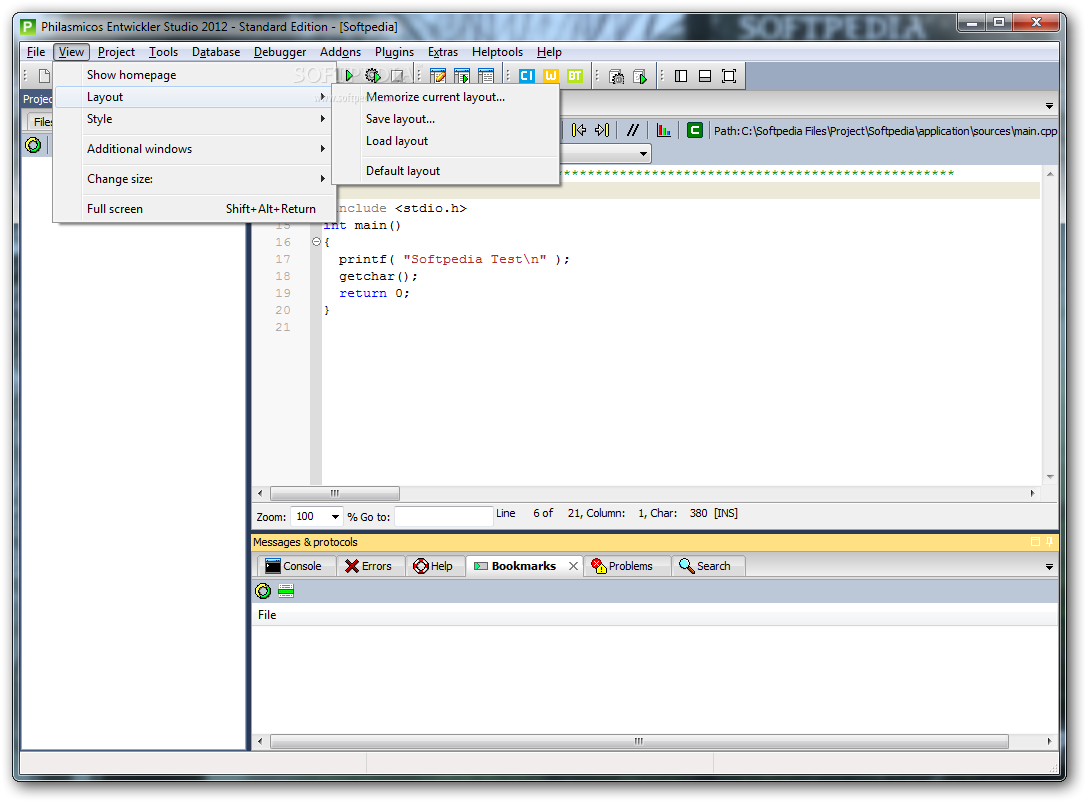Screen dimensions: 1087x802
Task: Toggle the bottom panel layout icon
Action: coord(704,76)
